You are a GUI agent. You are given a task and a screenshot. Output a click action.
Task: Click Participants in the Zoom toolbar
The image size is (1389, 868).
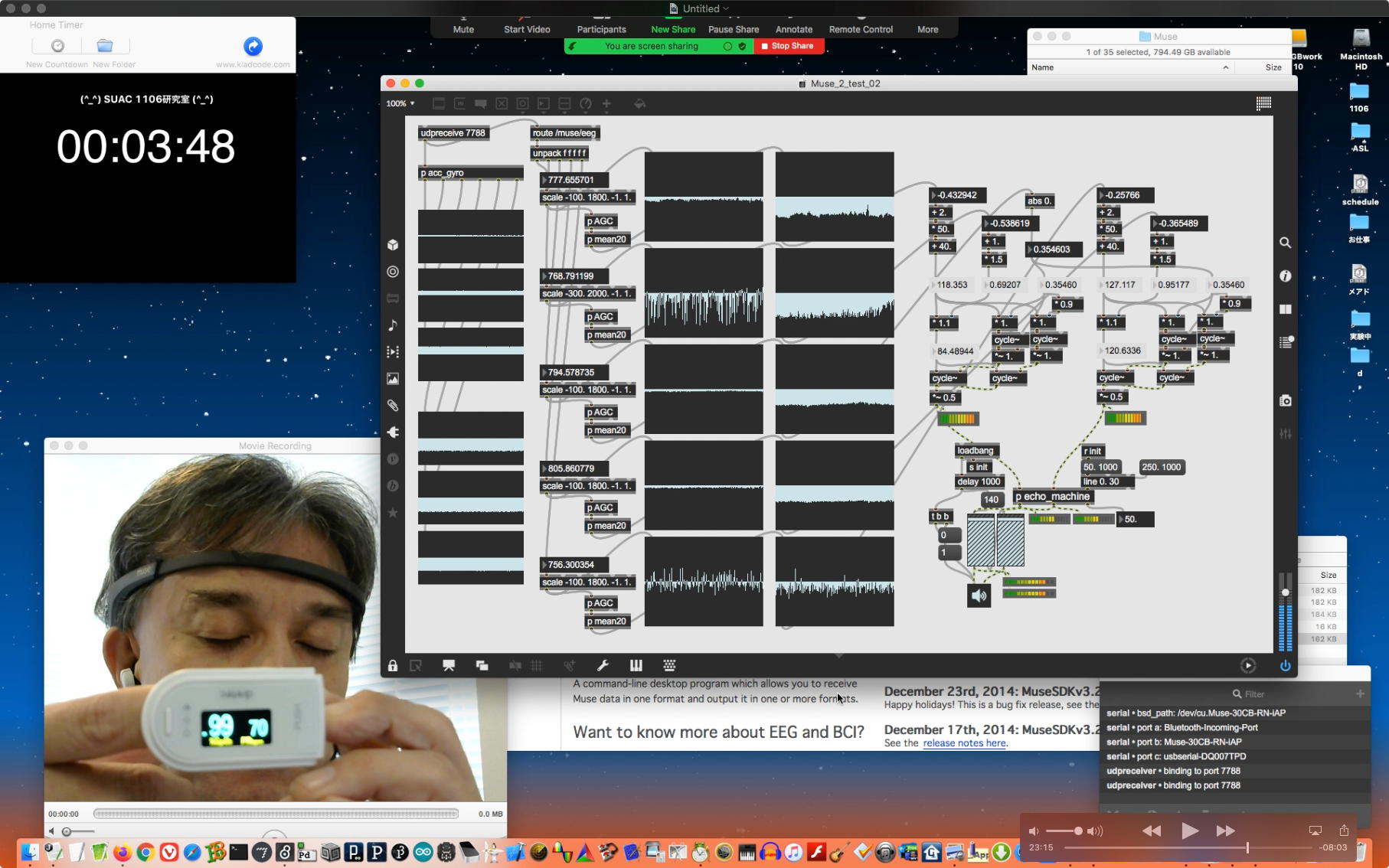[601, 29]
